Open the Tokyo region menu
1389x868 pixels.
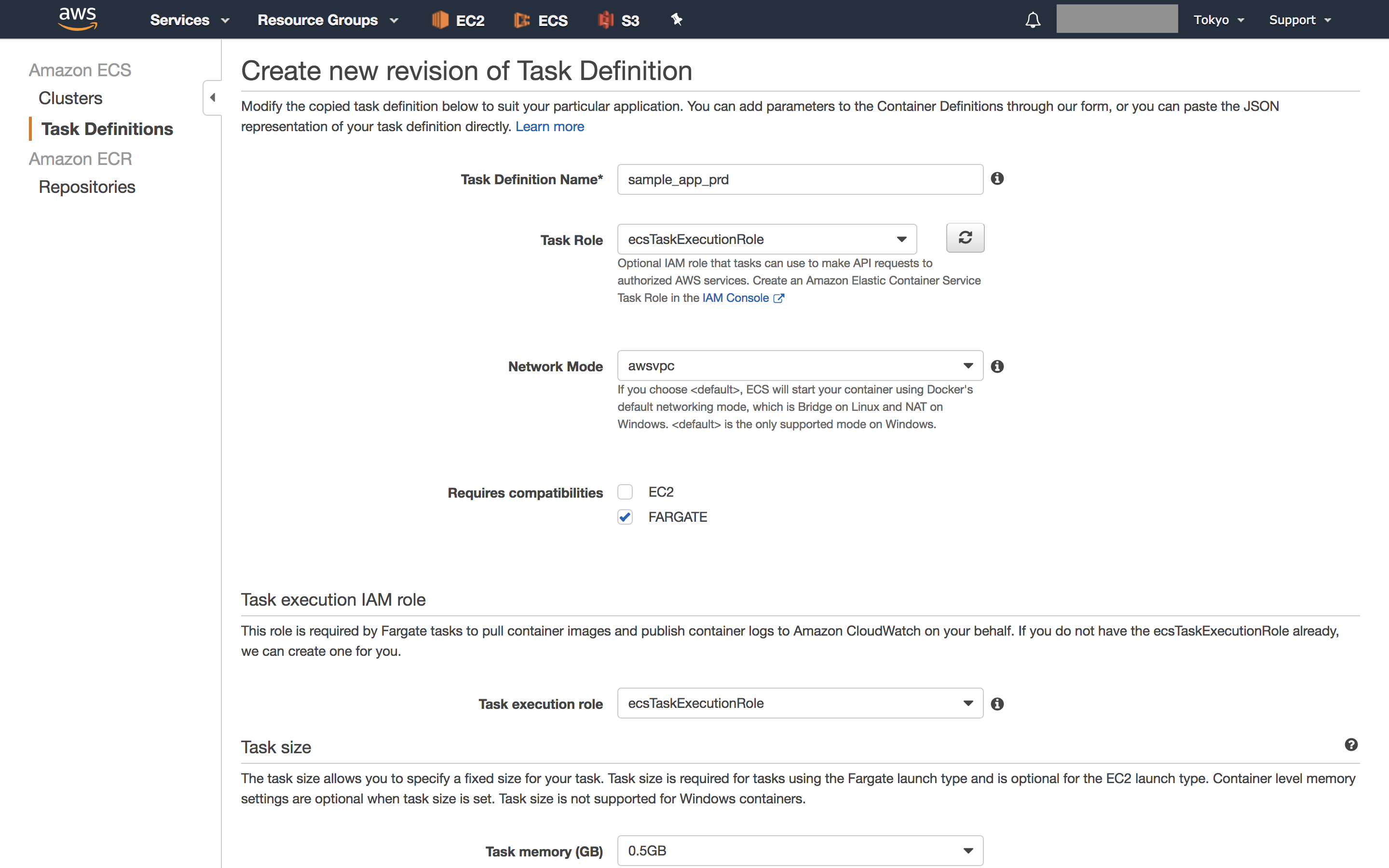1218,20
